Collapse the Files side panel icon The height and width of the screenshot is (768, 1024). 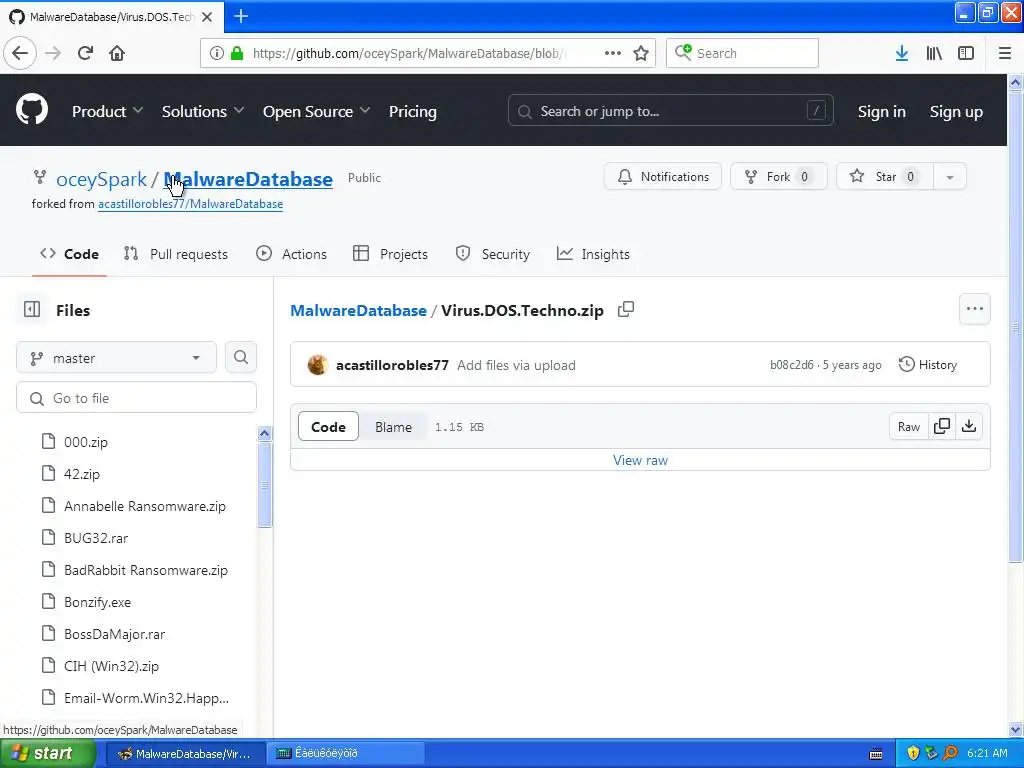click(x=32, y=310)
